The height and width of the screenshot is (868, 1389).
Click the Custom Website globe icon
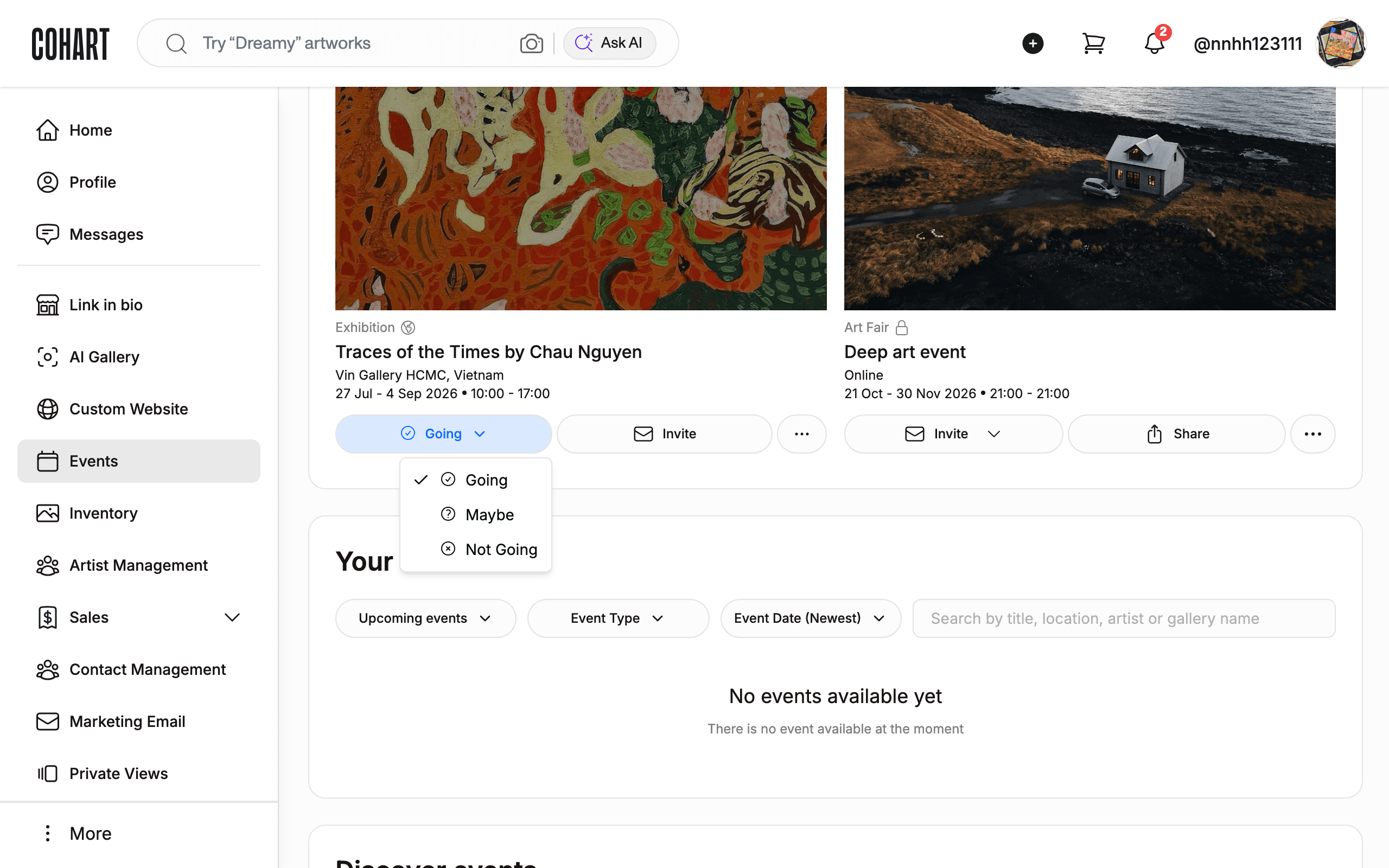tap(48, 409)
